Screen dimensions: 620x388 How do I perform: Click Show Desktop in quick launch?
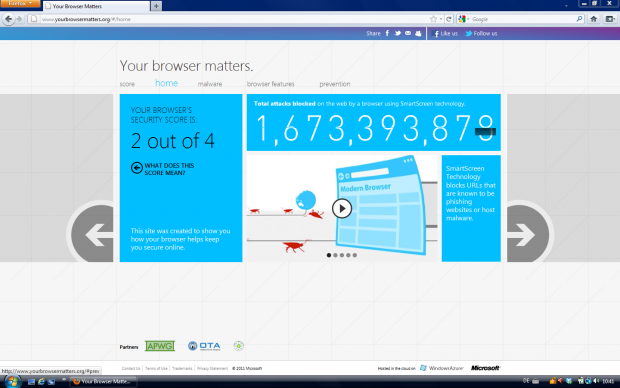pyautogui.click(x=31, y=382)
